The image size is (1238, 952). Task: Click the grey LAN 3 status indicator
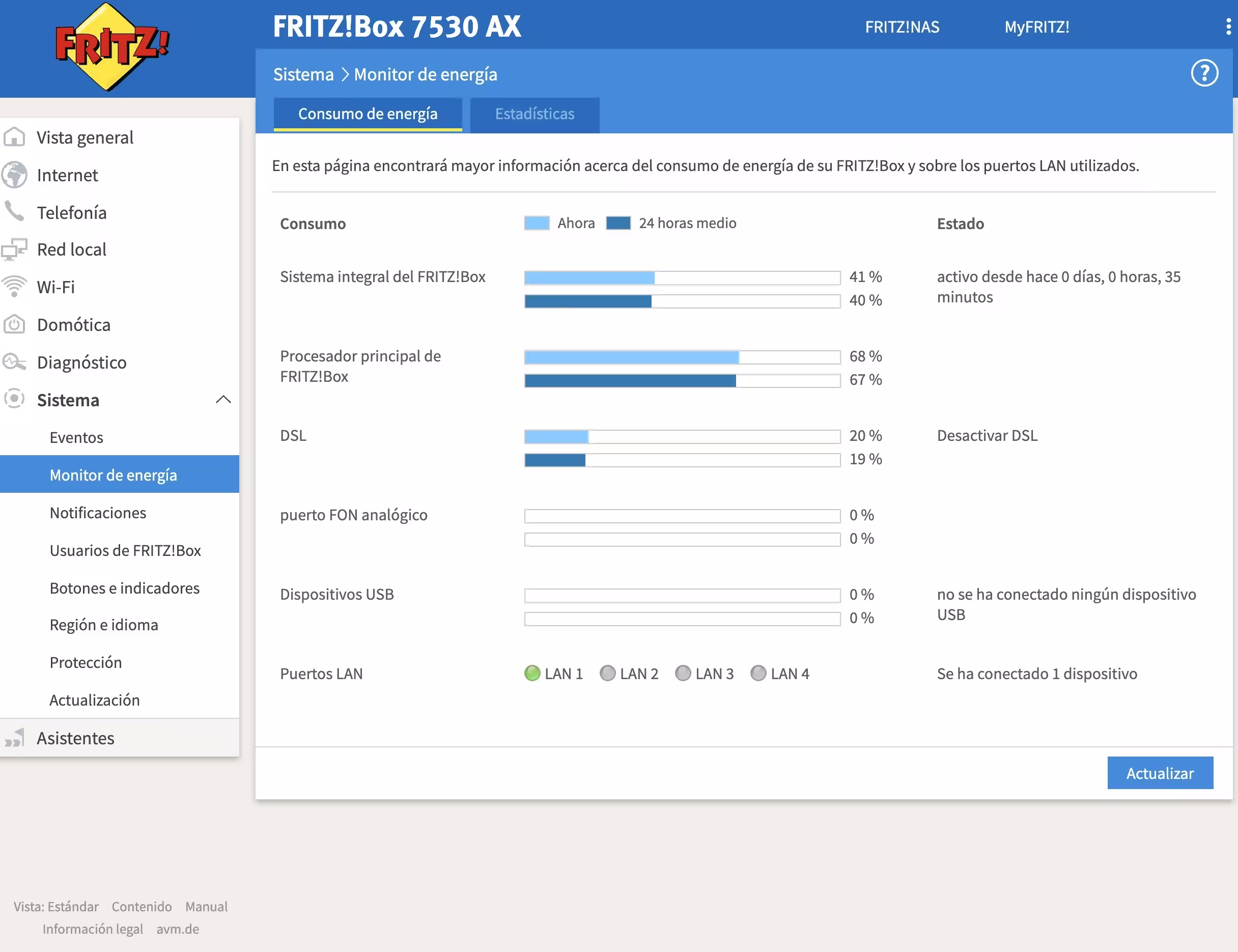pos(683,673)
